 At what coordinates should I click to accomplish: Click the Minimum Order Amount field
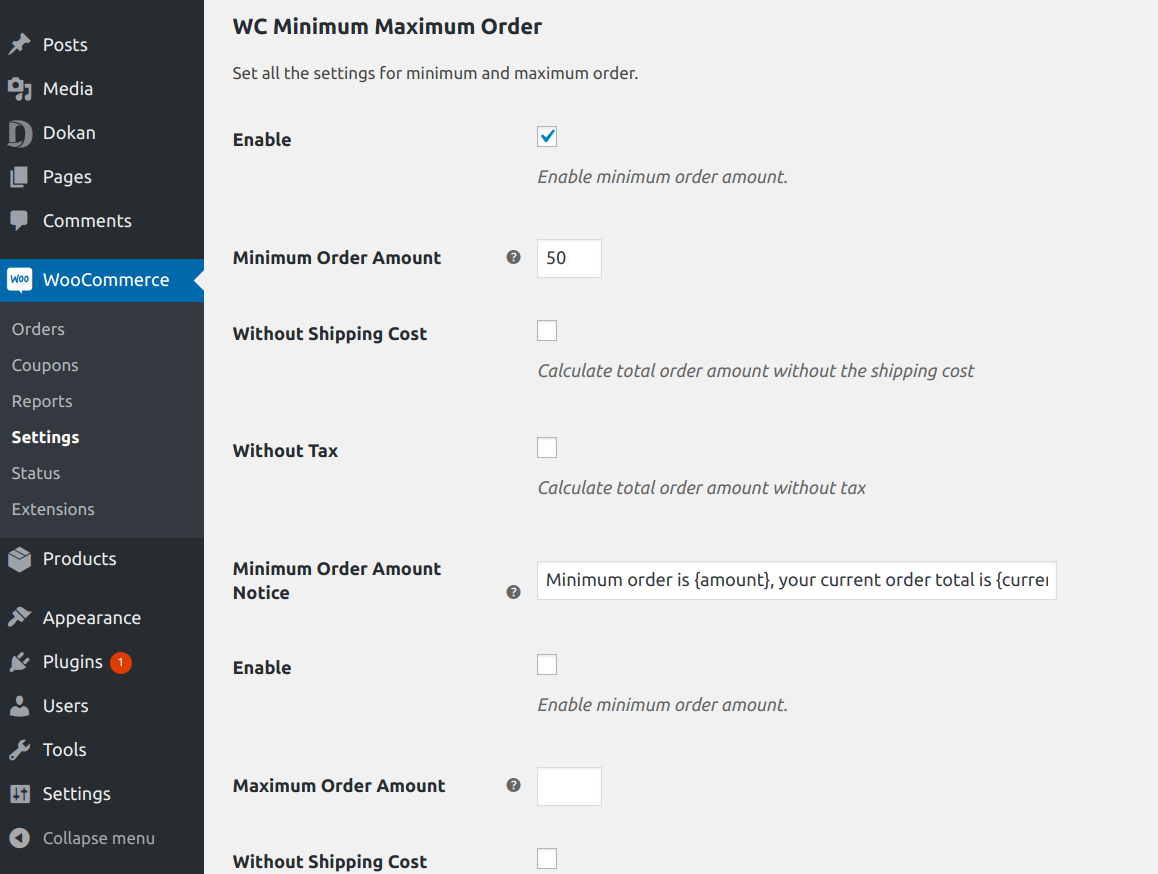coord(569,259)
